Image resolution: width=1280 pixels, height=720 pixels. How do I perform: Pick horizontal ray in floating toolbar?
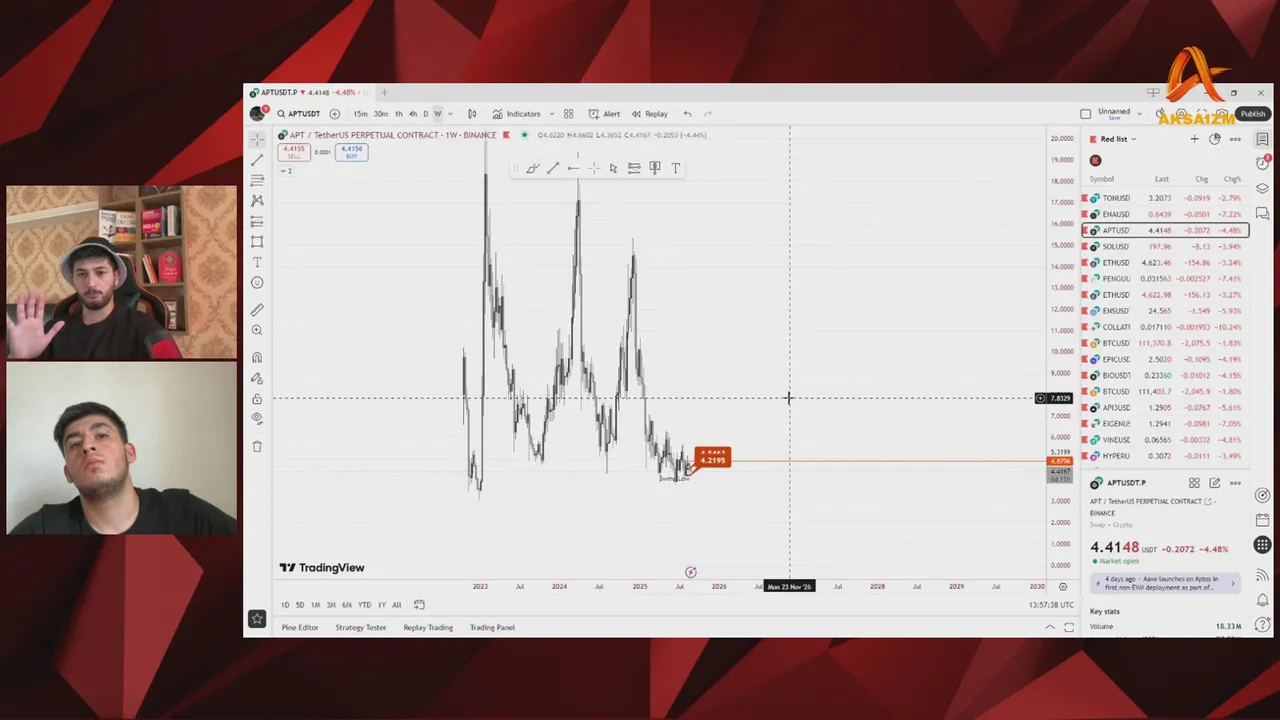[573, 168]
